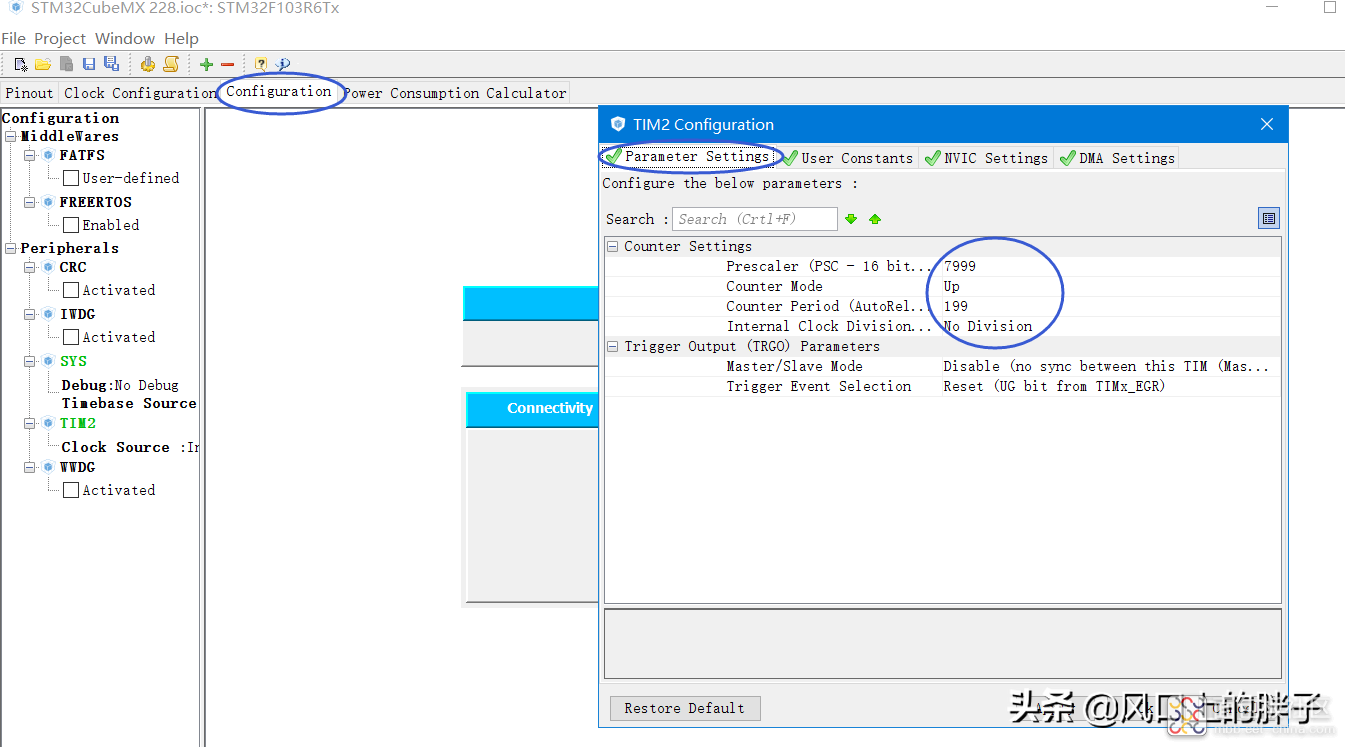Click the green plus toolbar icon

point(207,64)
